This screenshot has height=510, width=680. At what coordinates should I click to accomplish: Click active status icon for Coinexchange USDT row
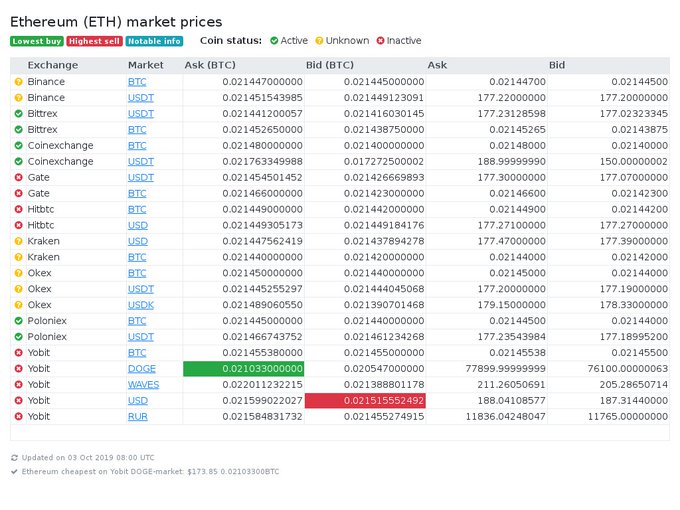pyautogui.click(x=18, y=161)
